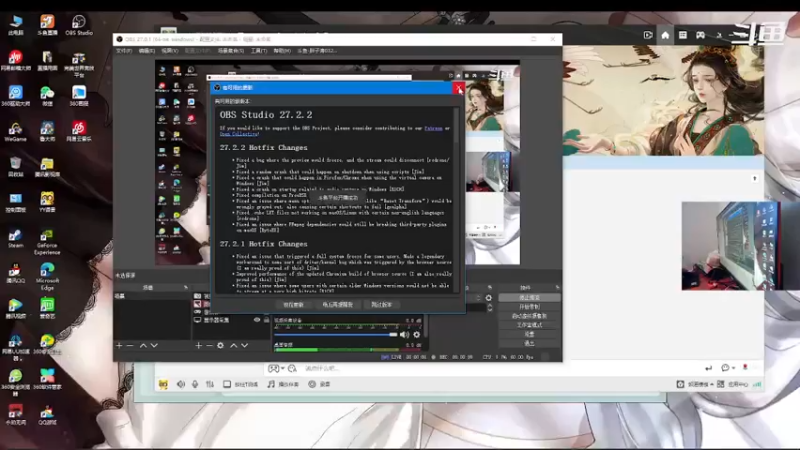Open the QQ Games desktop shortcut
This screenshot has height=450, width=800.
(47, 415)
